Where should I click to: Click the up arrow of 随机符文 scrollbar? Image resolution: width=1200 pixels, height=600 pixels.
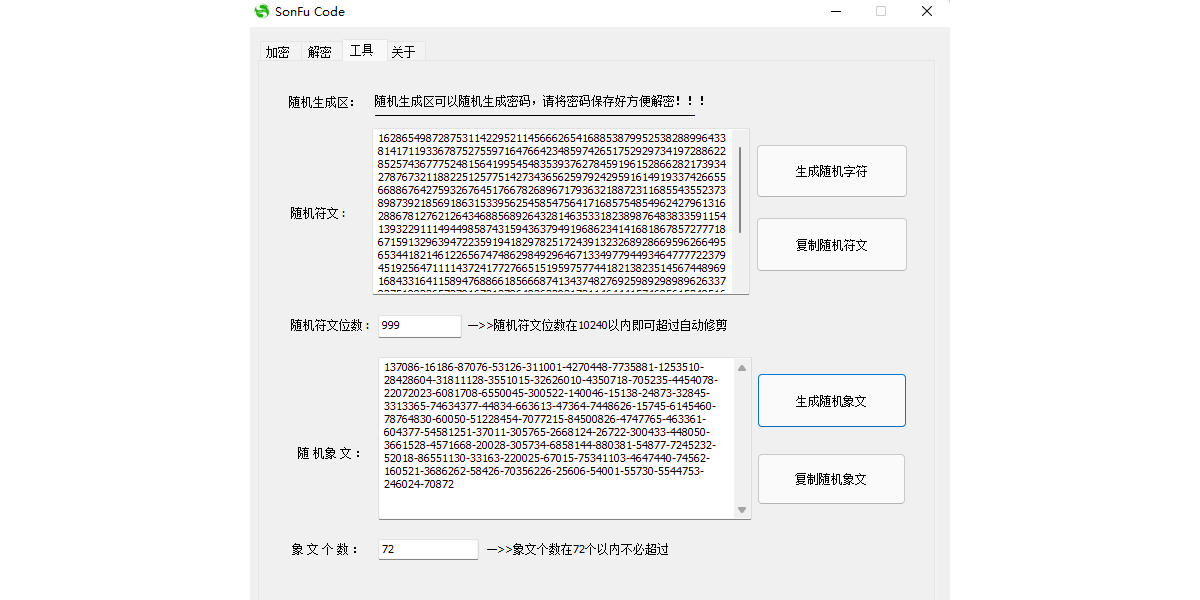click(x=742, y=135)
